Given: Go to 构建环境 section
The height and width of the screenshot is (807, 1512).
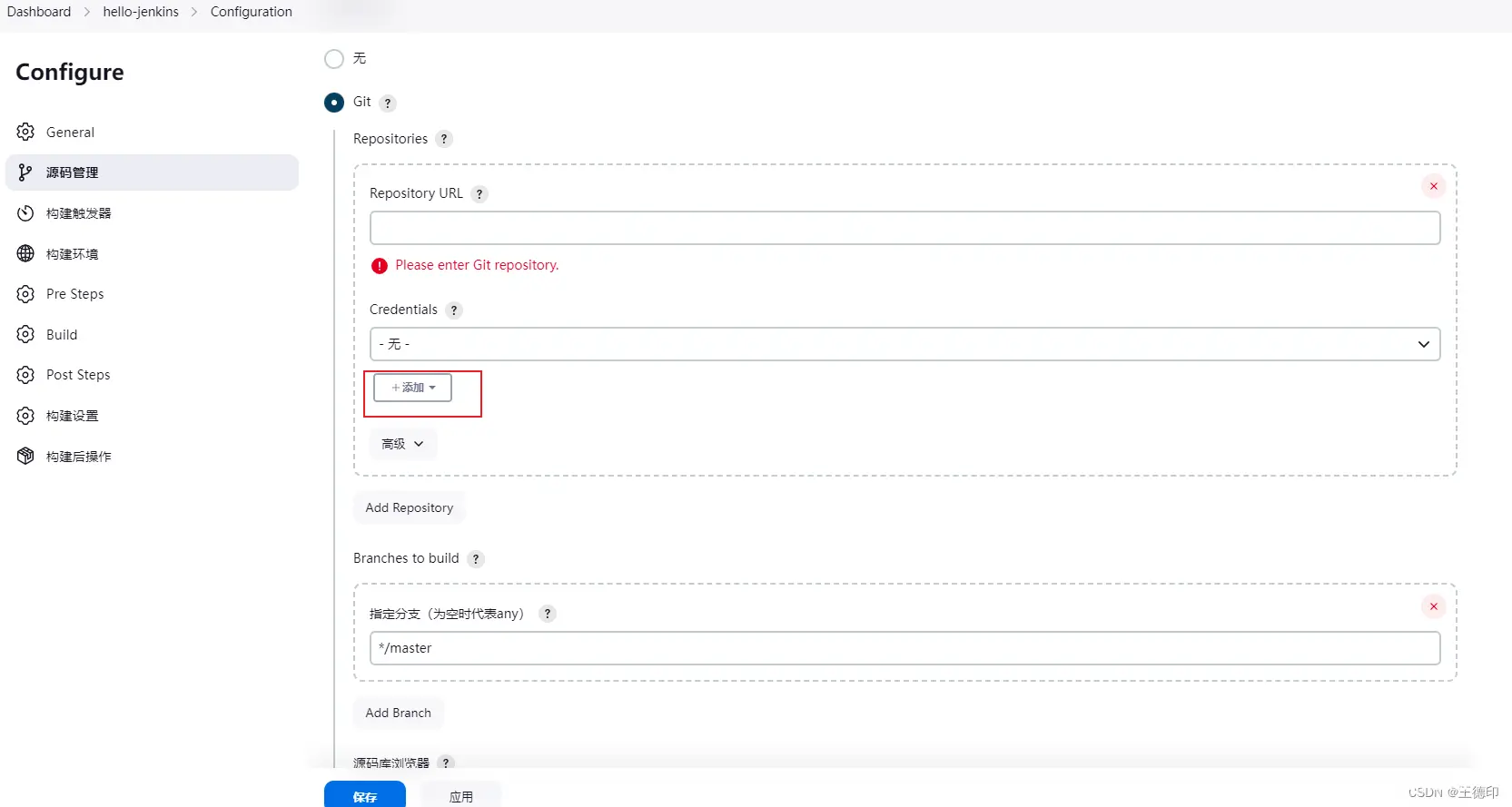Looking at the screenshot, I should tap(152, 253).
